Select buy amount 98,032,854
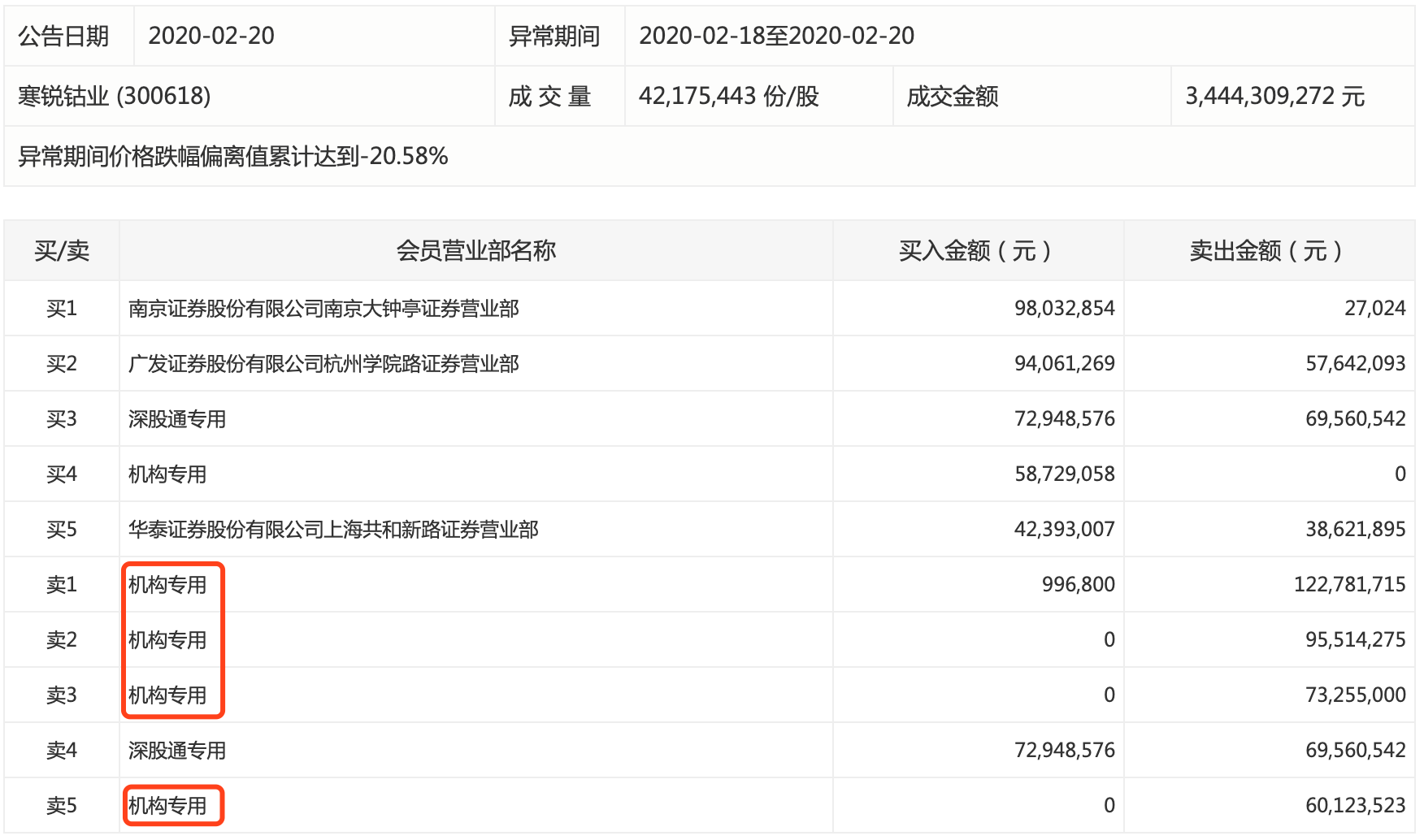 (x=1065, y=308)
